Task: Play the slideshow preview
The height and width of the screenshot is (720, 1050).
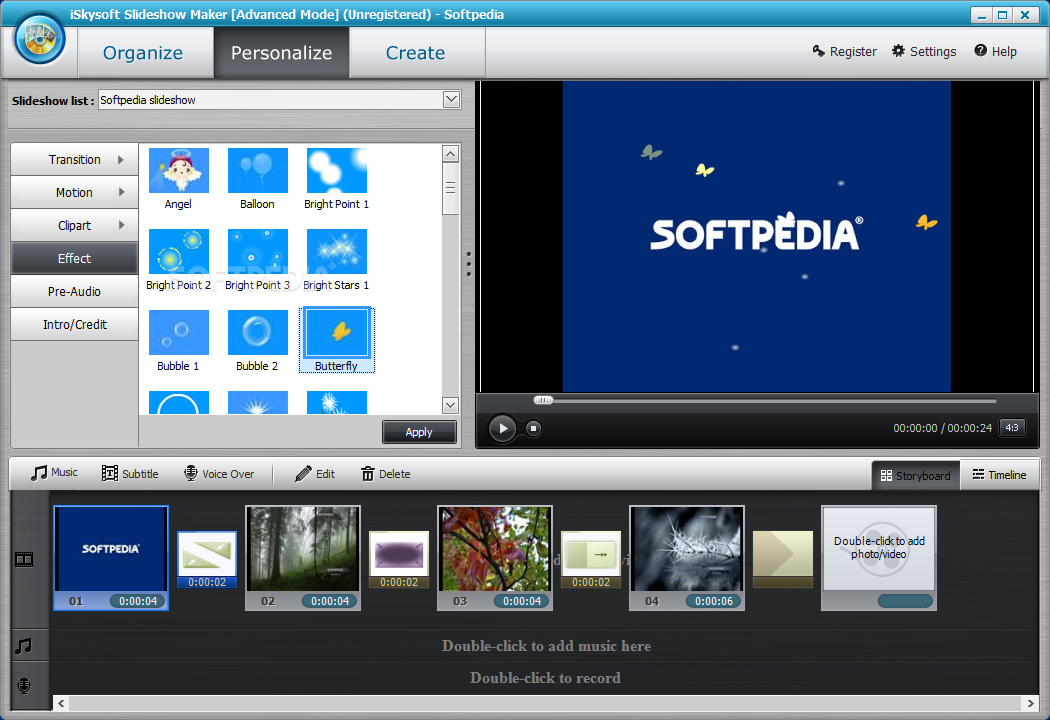Action: click(x=502, y=428)
